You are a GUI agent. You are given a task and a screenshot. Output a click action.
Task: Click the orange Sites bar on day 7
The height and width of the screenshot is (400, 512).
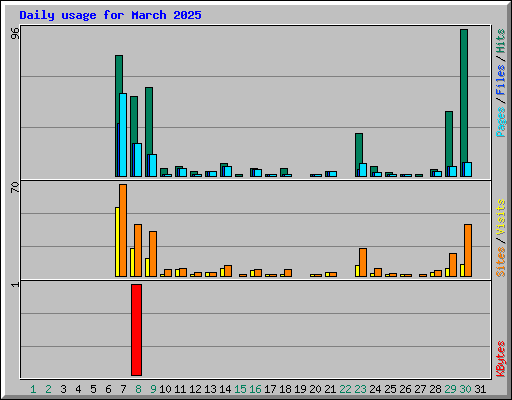point(123,230)
